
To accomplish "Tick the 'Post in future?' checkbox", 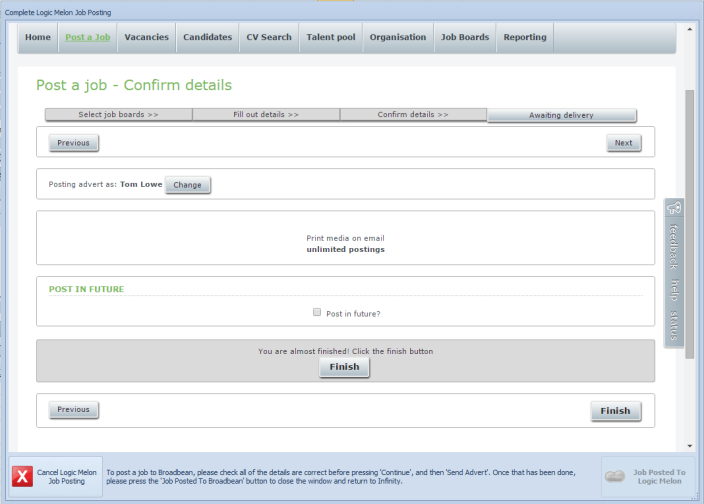I will [317, 312].
